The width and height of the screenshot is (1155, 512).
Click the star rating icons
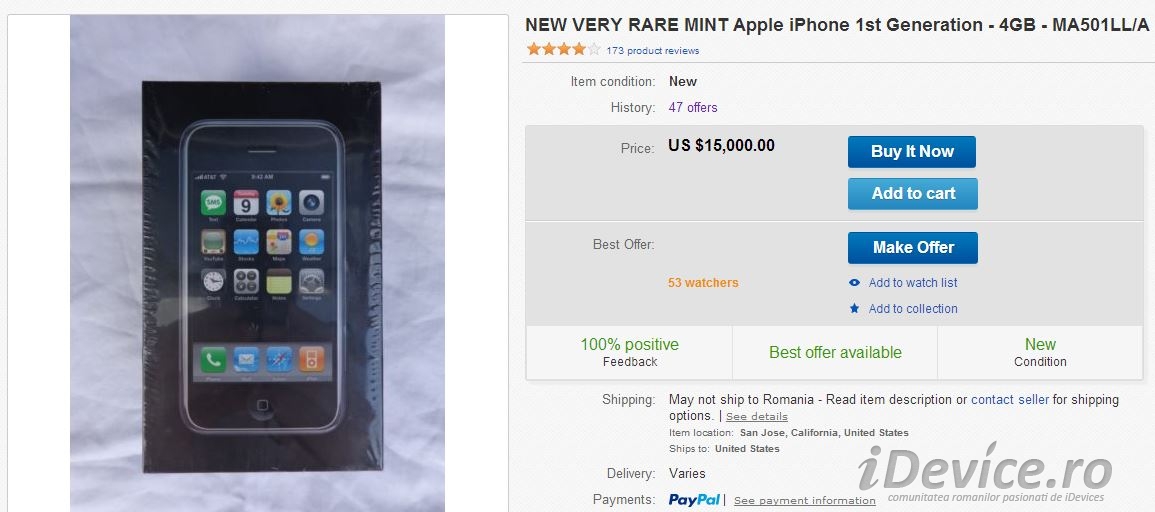click(x=563, y=49)
